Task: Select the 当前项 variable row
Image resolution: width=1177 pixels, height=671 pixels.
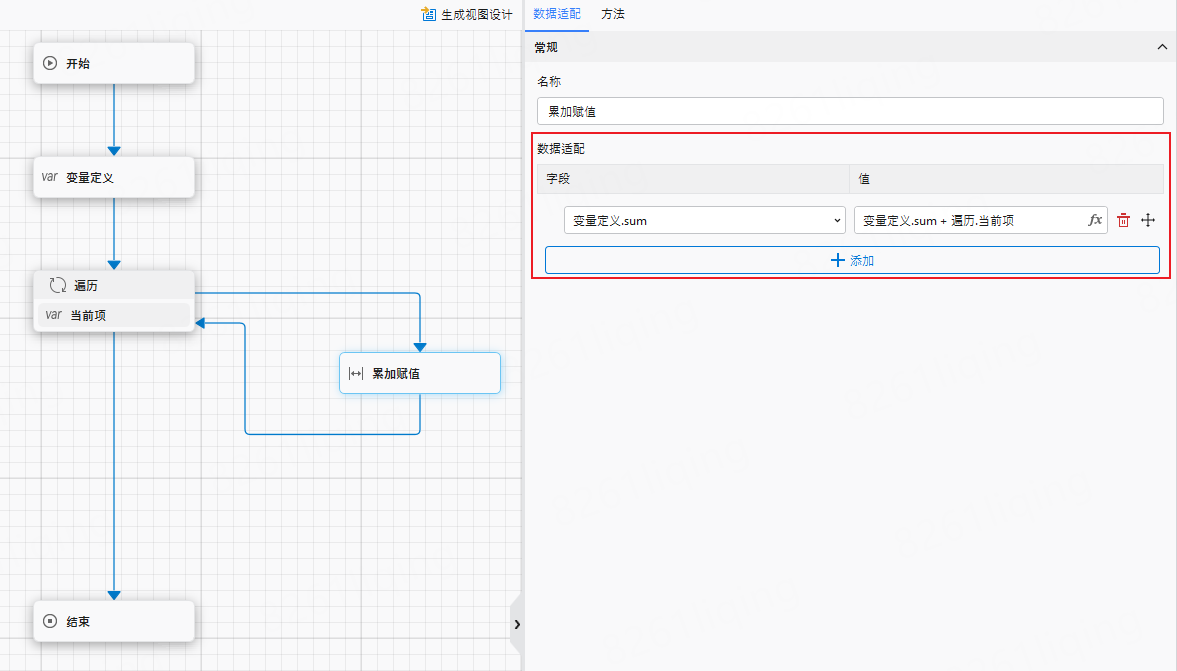Action: [113, 315]
